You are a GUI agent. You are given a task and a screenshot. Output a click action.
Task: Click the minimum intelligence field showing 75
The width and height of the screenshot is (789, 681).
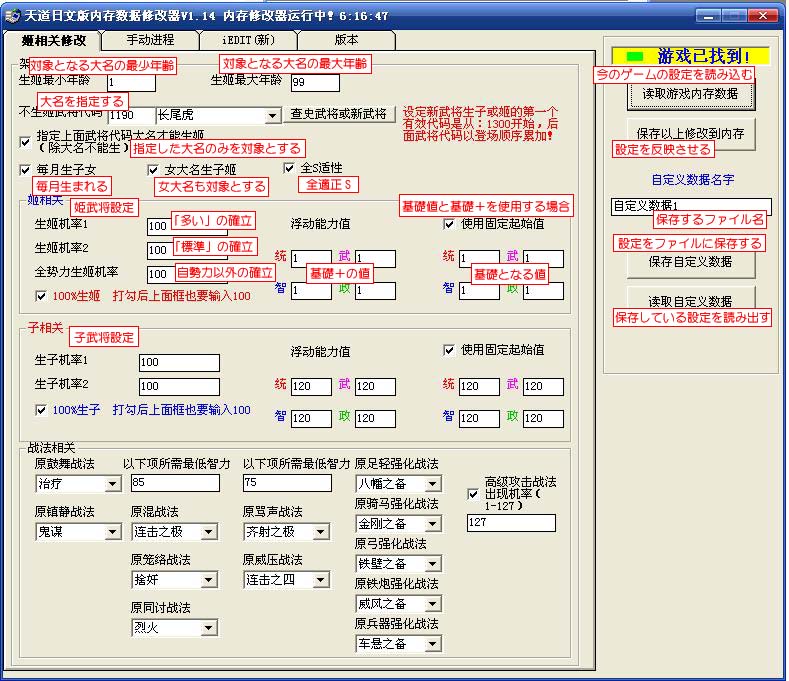[287, 483]
